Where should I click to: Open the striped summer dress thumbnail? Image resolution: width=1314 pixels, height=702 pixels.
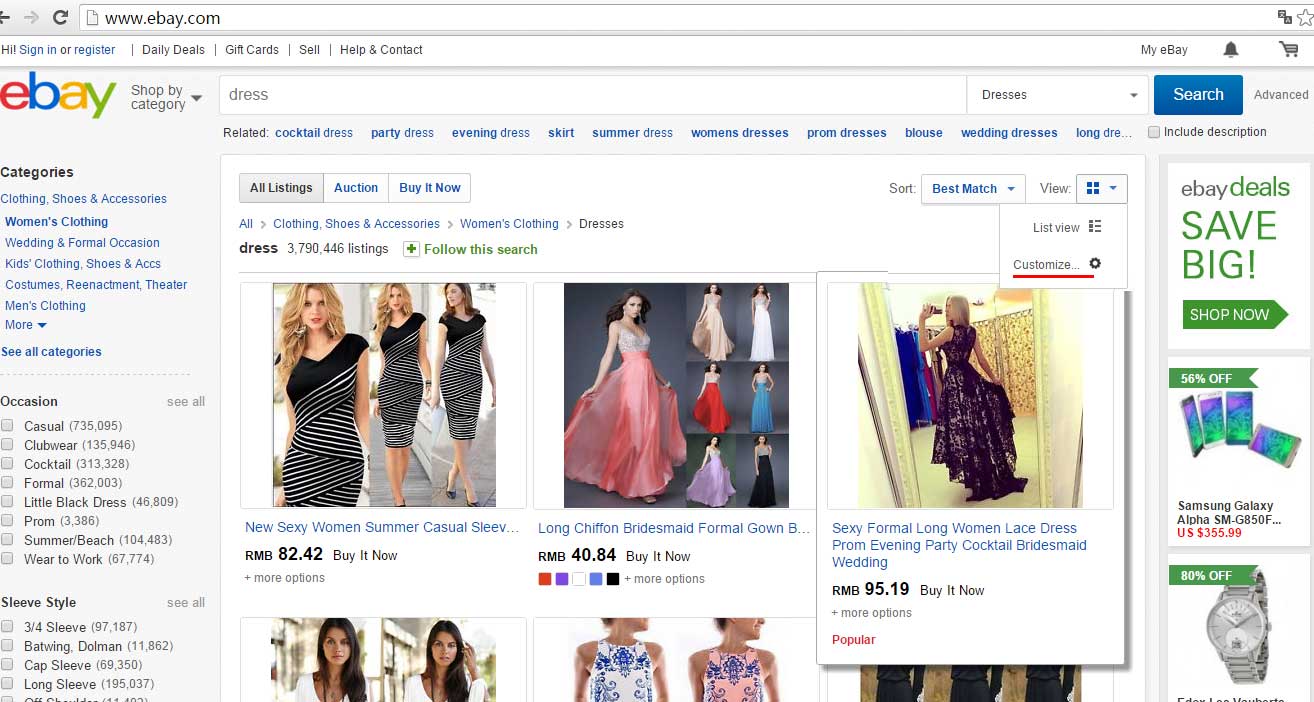(x=384, y=395)
